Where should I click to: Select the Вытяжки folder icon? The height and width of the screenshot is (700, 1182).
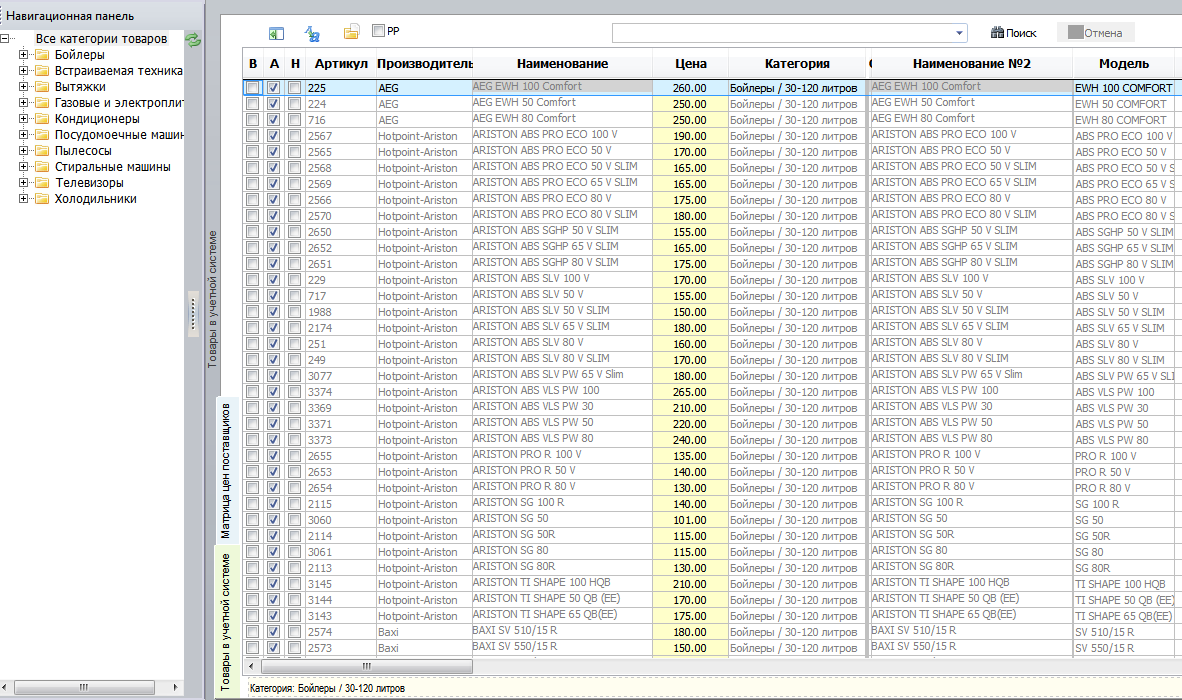click(42, 87)
